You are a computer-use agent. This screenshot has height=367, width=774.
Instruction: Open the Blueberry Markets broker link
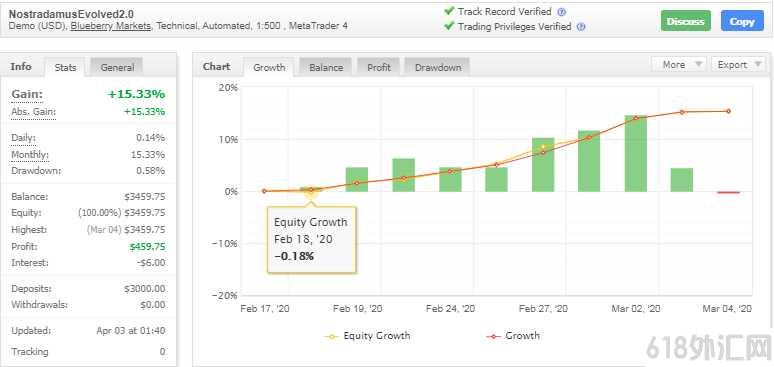pos(111,26)
